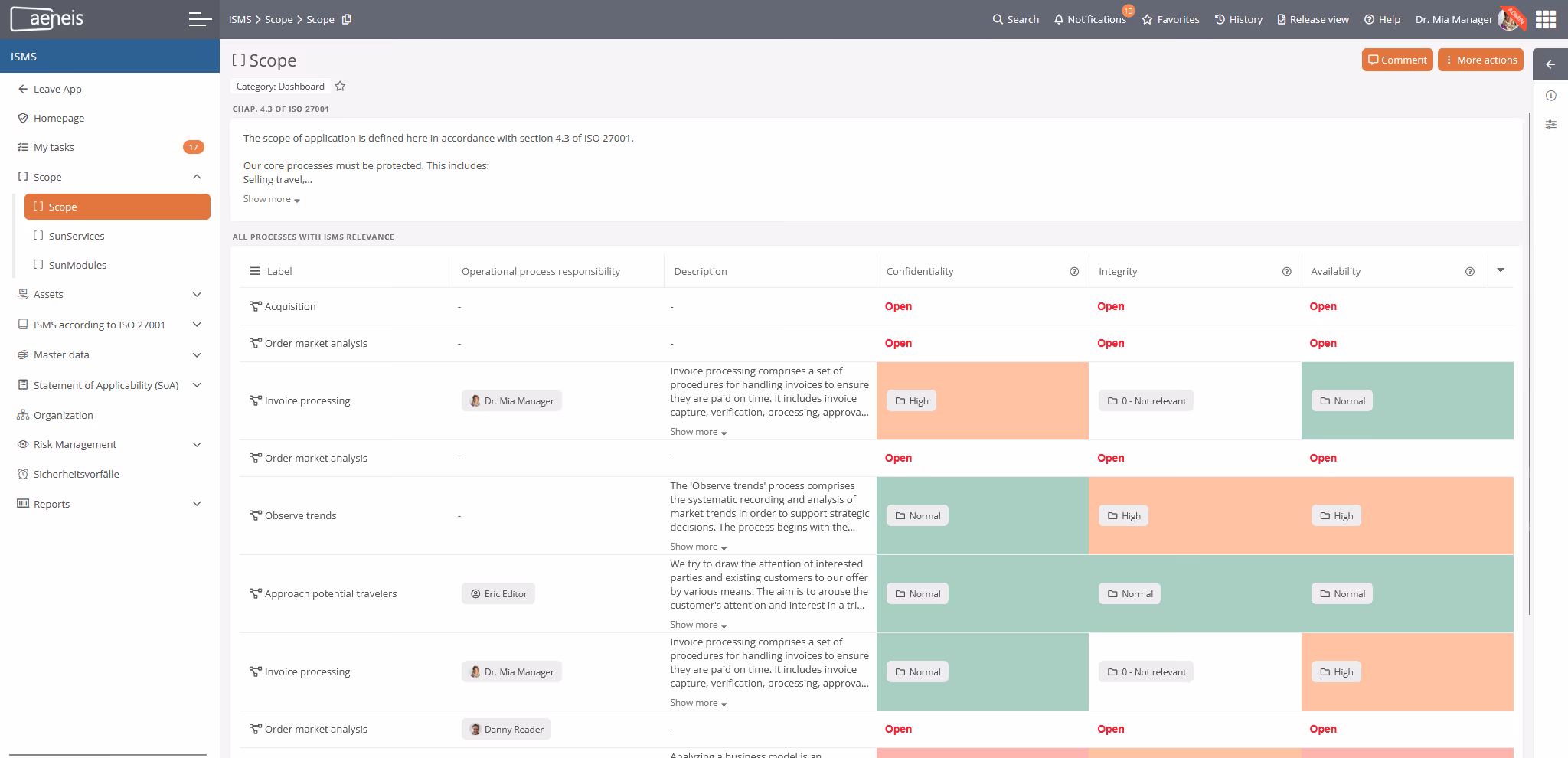
Task: Click Open confidentiality for Acquisition
Action: coord(898,306)
